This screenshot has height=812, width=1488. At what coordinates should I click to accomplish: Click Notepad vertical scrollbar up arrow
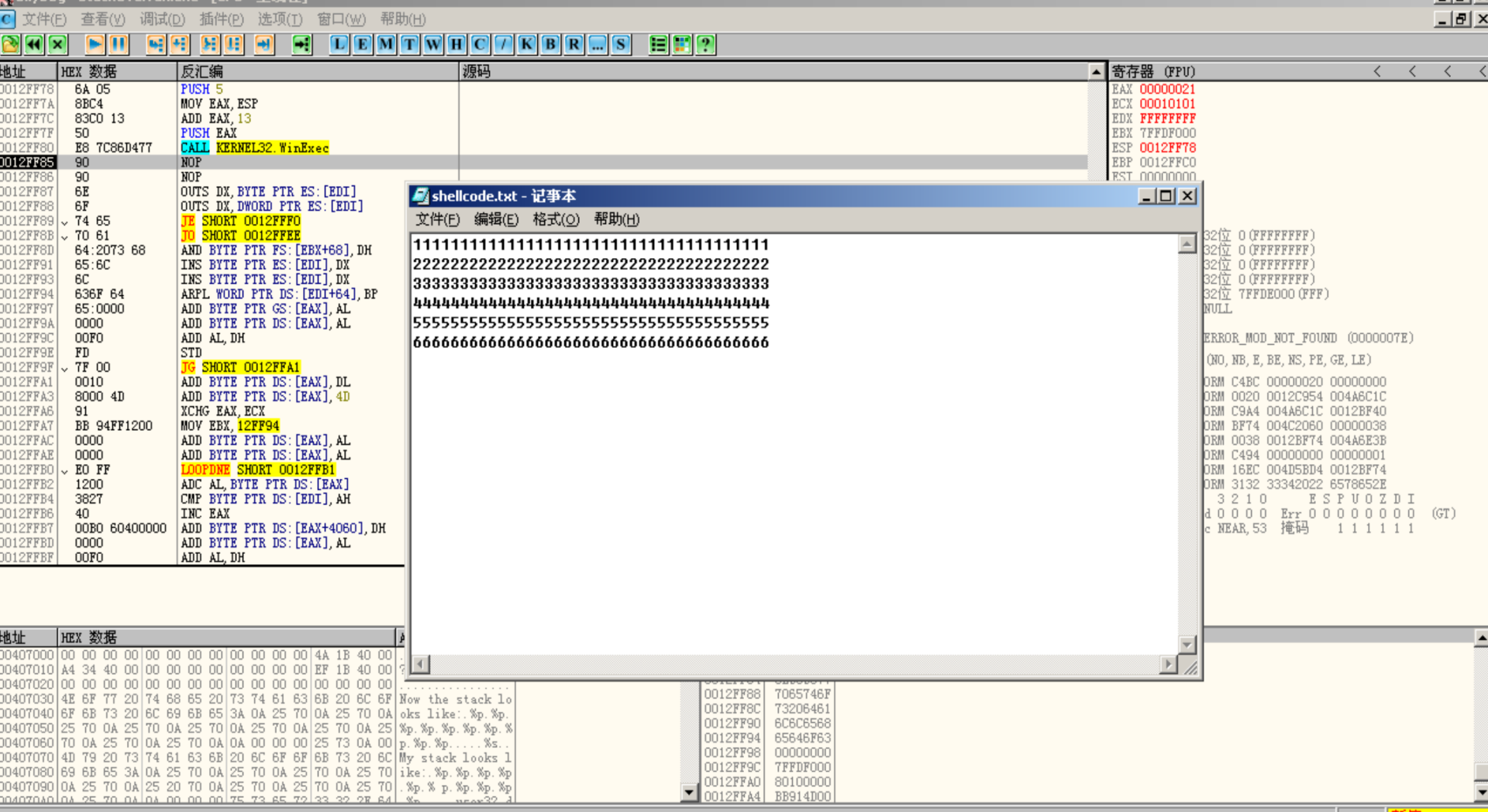pyautogui.click(x=1187, y=245)
